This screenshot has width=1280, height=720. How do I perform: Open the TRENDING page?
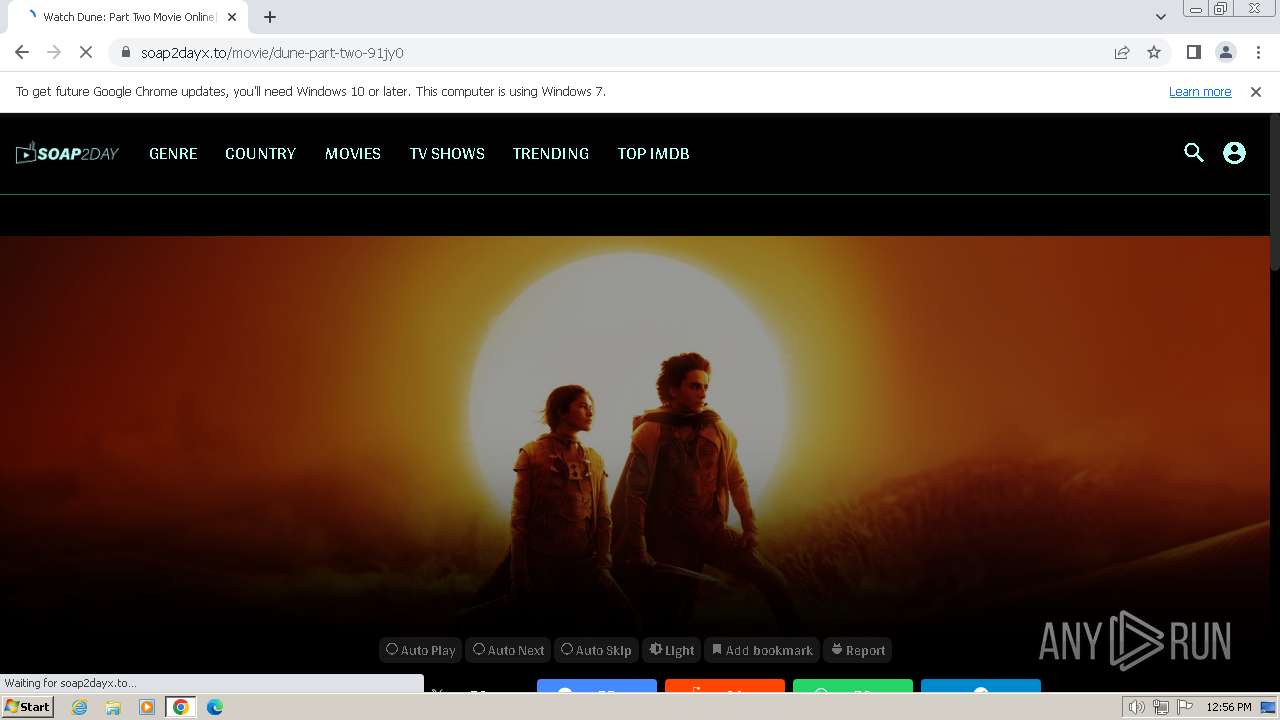click(x=551, y=153)
